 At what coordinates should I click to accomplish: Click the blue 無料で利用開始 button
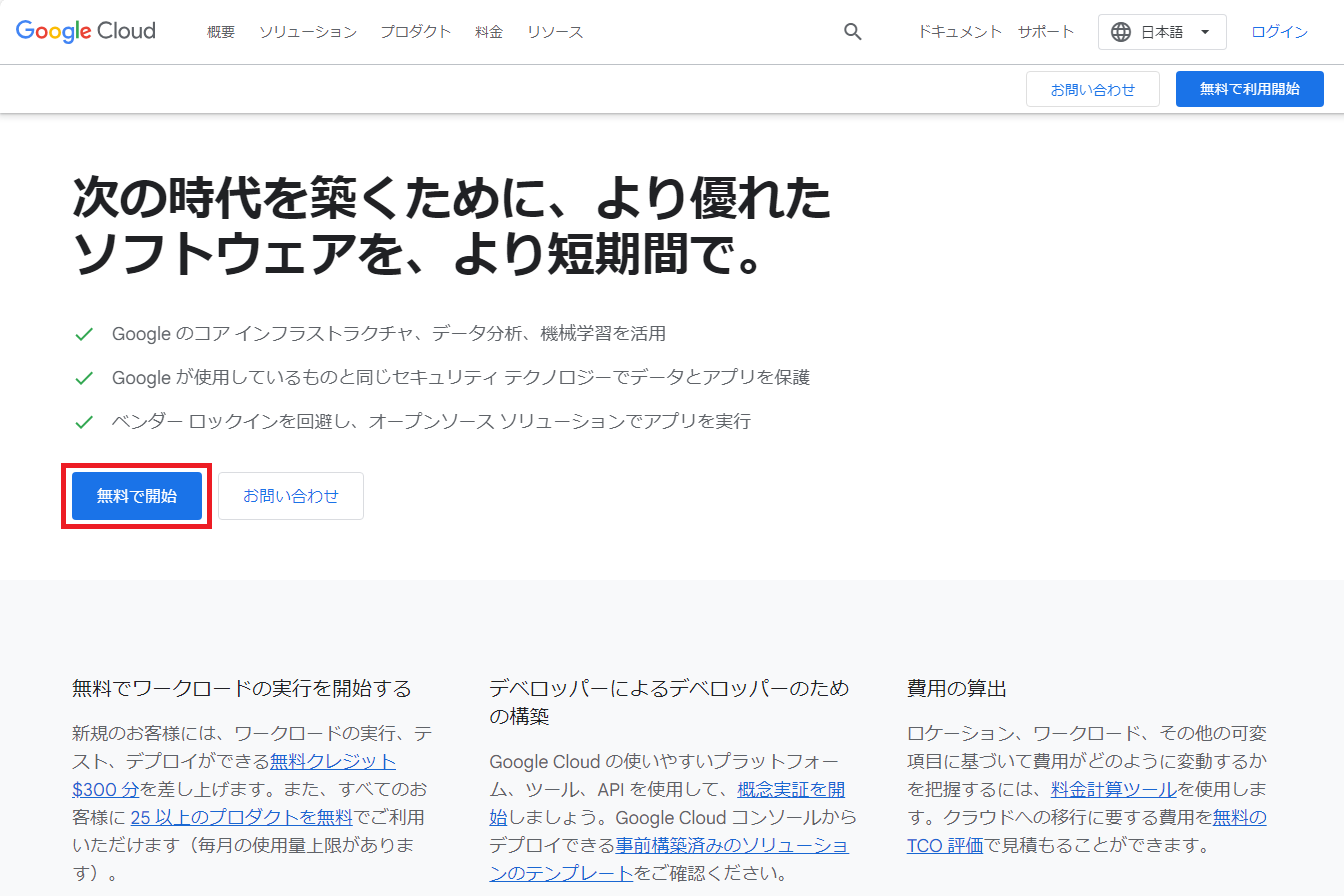pyautogui.click(x=1249, y=88)
